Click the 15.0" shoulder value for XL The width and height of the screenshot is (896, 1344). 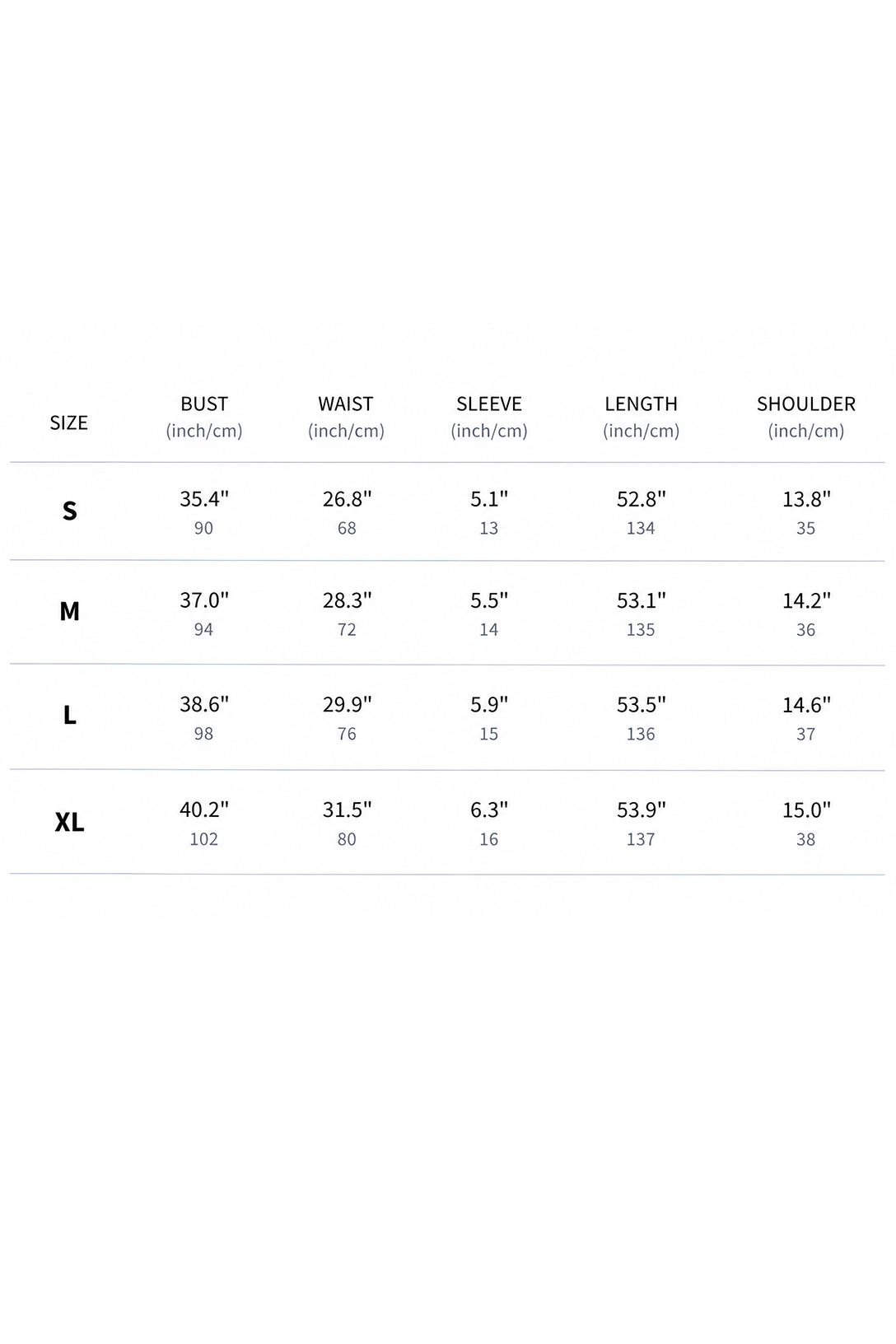coord(806,810)
